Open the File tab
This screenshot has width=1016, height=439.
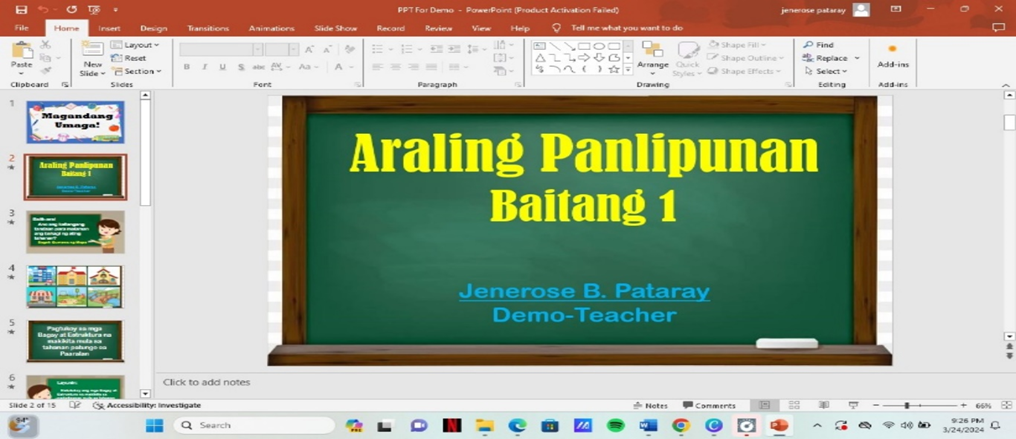point(21,28)
